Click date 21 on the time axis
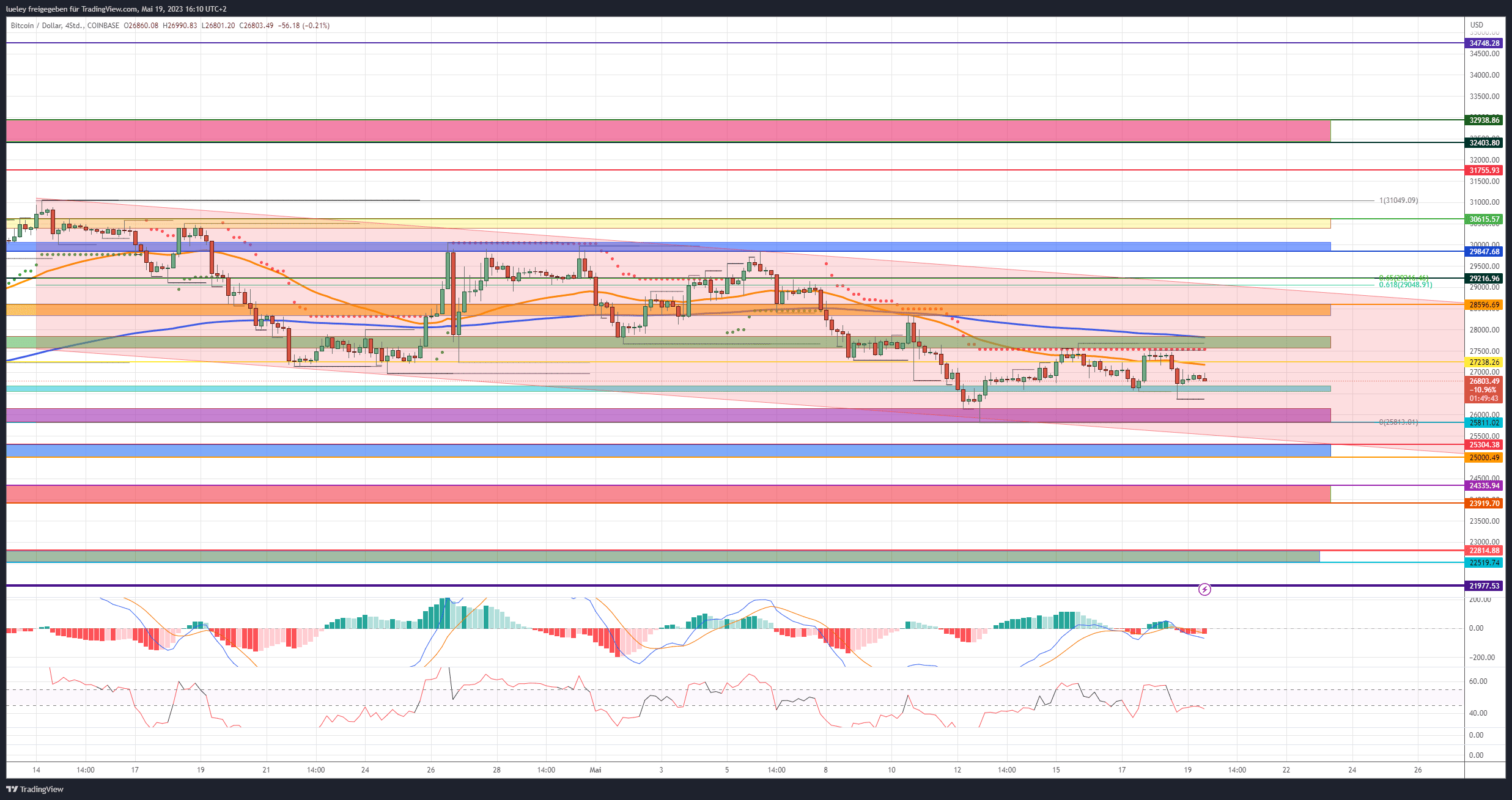 [x=266, y=770]
